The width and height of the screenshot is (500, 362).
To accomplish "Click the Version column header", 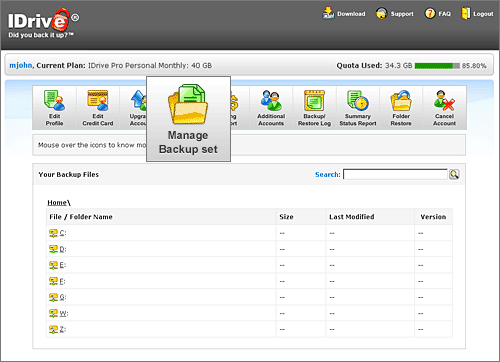I will (x=433, y=217).
